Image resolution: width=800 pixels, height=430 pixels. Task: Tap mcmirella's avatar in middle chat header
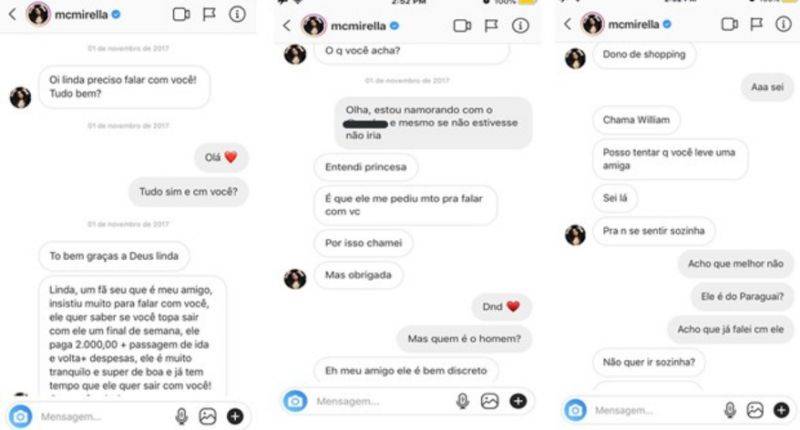coord(314,26)
